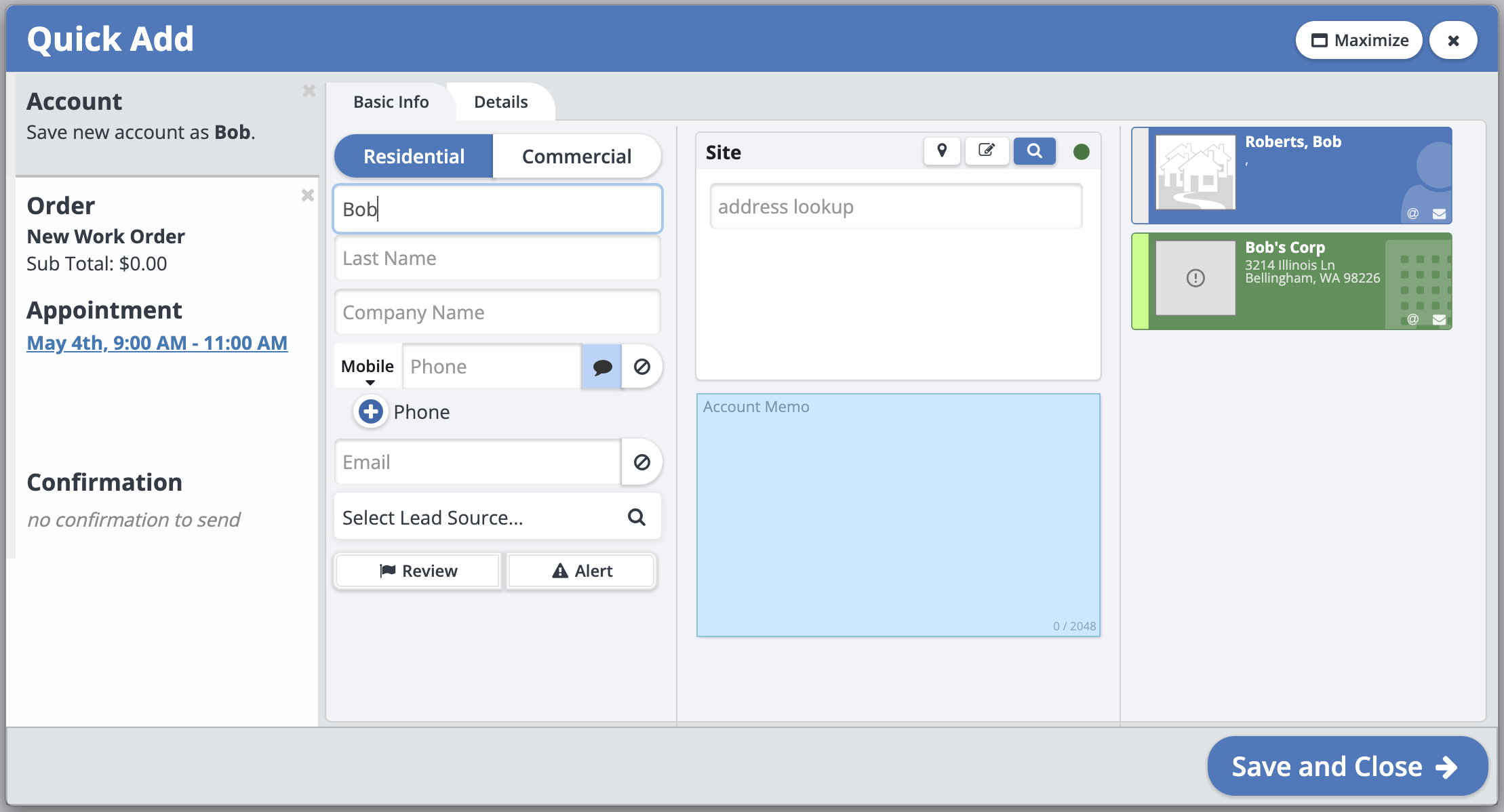Toggle the Review flag button
This screenshot has width=1504, height=812.
(x=418, y=571)
